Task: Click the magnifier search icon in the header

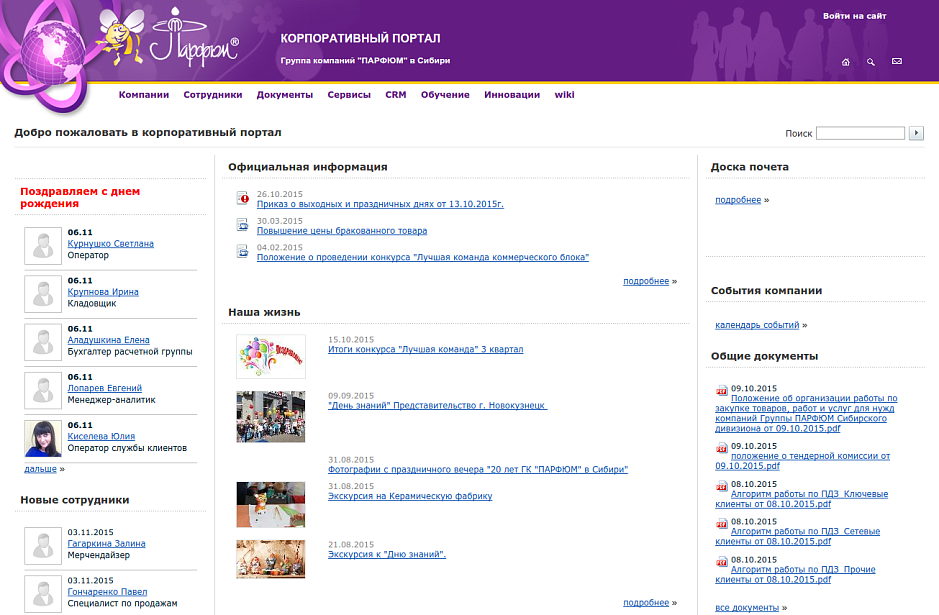Action: [871, 62]
